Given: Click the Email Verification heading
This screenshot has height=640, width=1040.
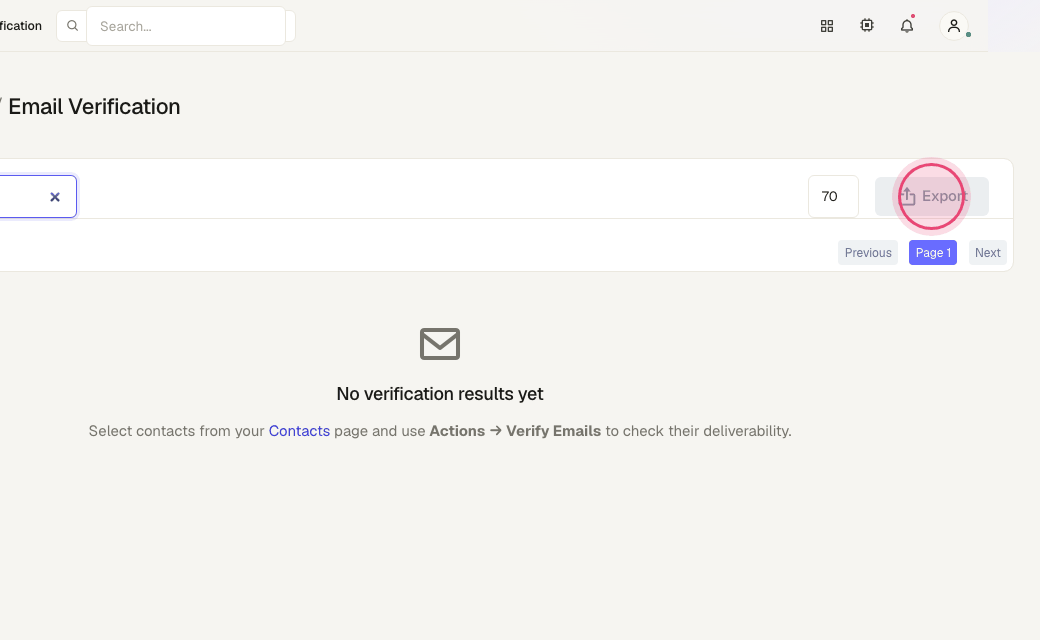Looking at the screenshot, I should pos(94,107).
